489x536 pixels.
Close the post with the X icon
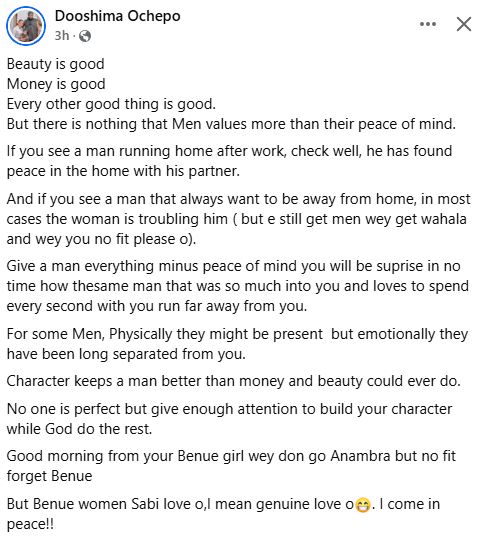click(x=464, y=24)
